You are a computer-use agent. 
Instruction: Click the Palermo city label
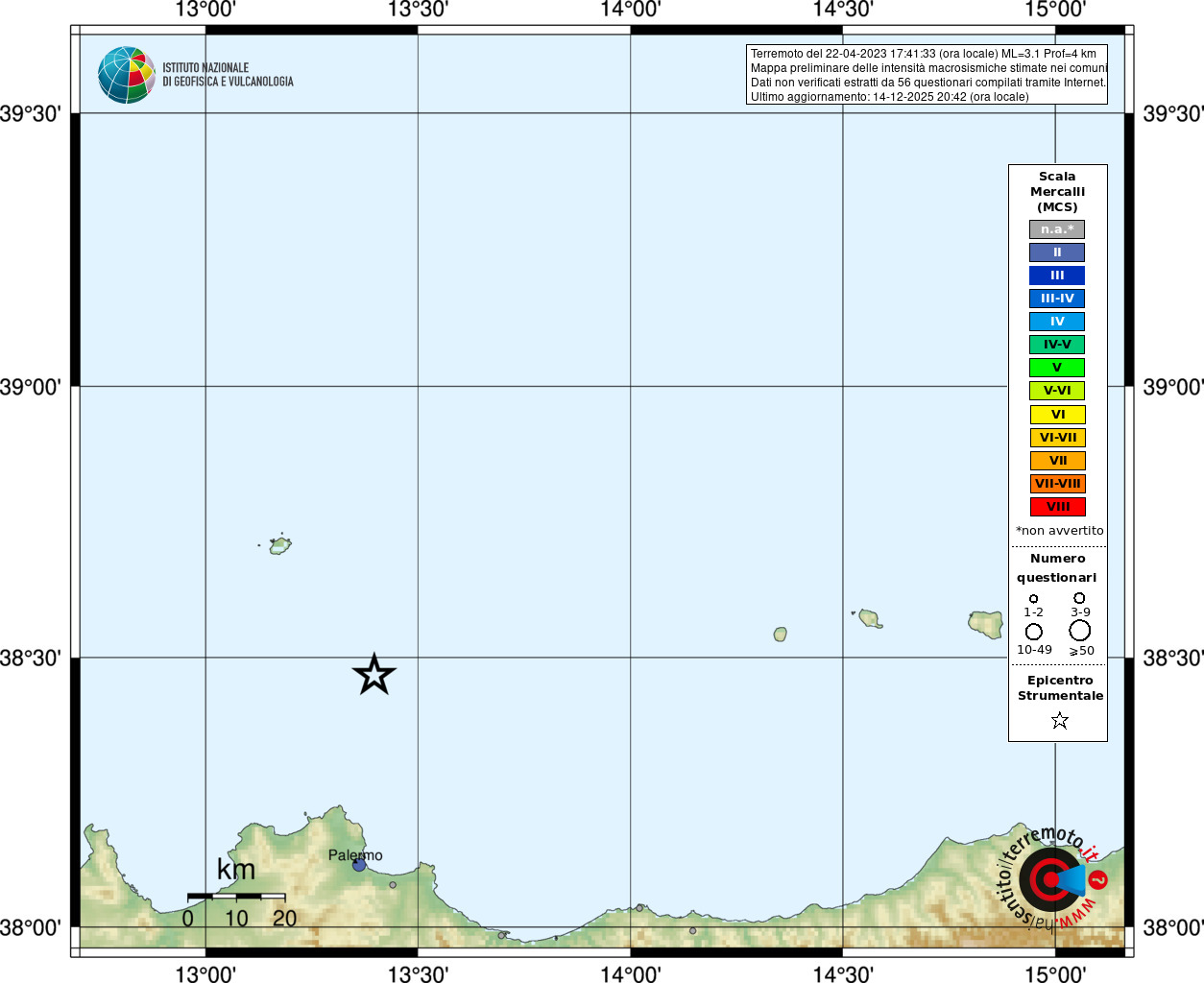(x=355, y=855)
